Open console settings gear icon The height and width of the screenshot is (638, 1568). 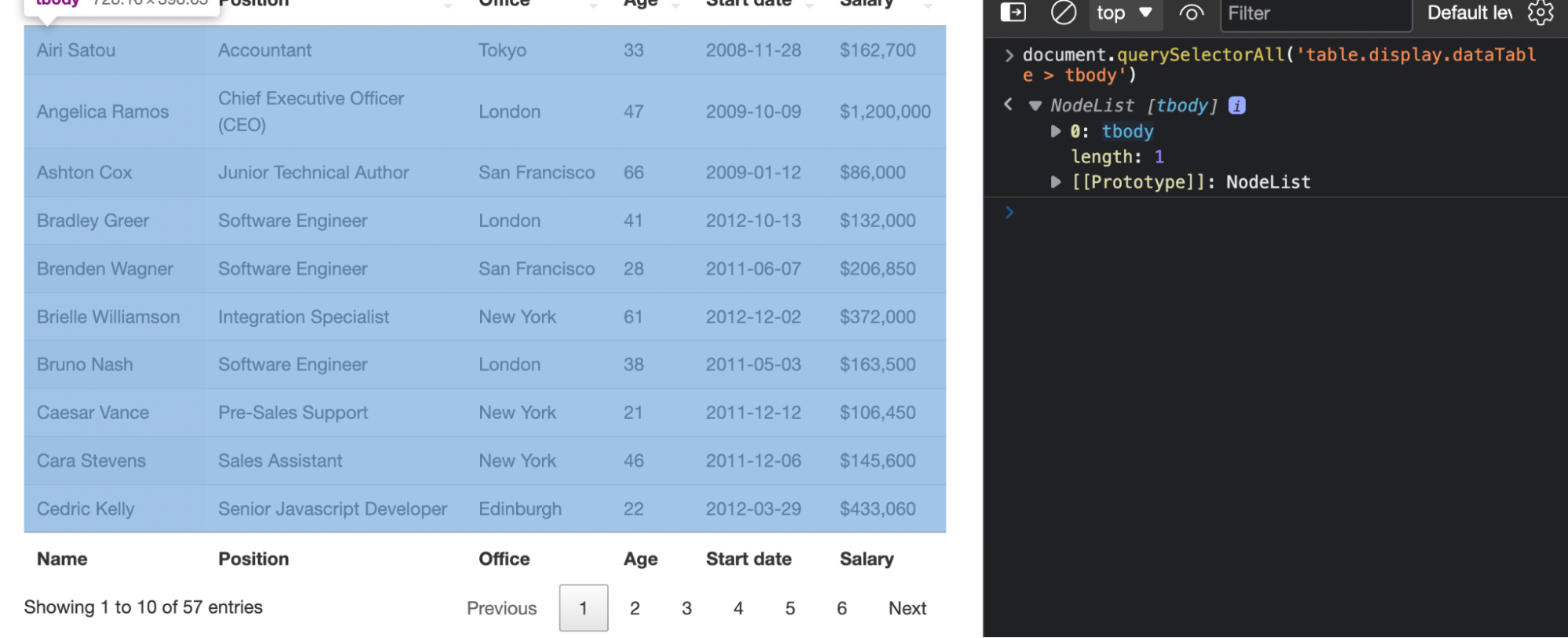(1541, 13)
